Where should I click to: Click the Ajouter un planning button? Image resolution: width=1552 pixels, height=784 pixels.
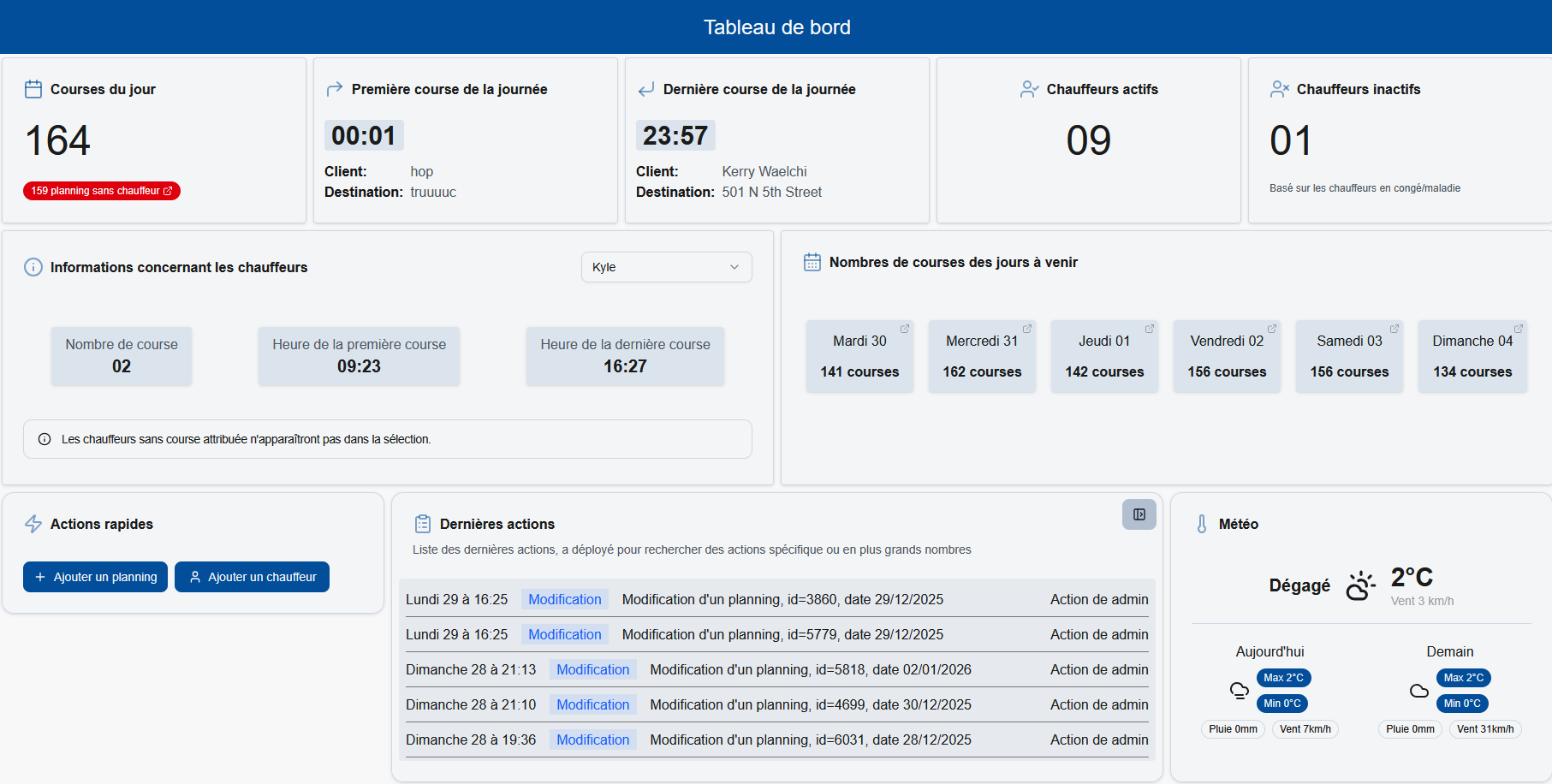[95, 576]
